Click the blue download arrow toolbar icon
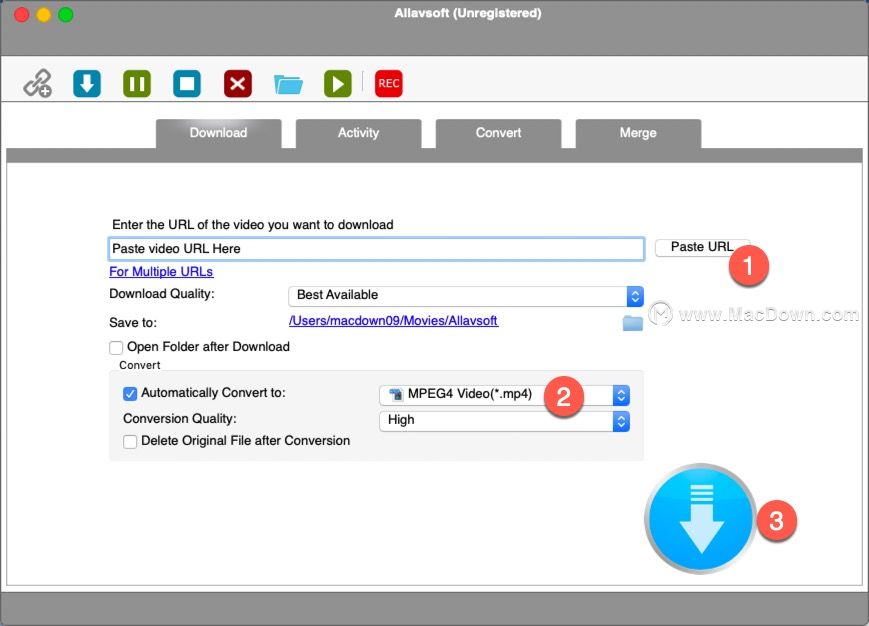 (87, 84)
